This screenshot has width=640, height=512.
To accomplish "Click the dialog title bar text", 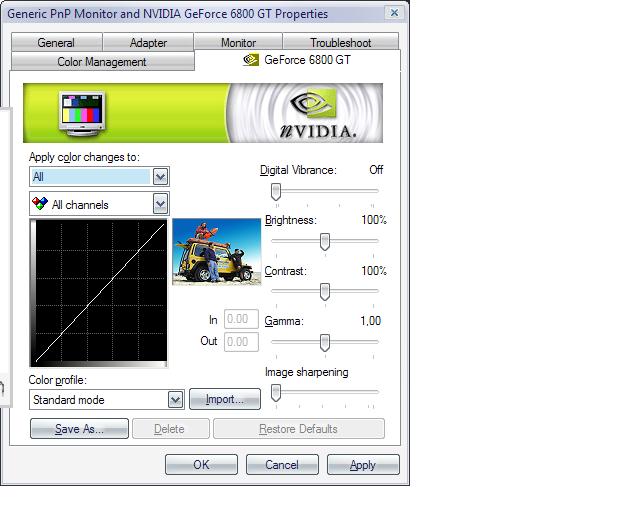I will [x=167, y=13].
